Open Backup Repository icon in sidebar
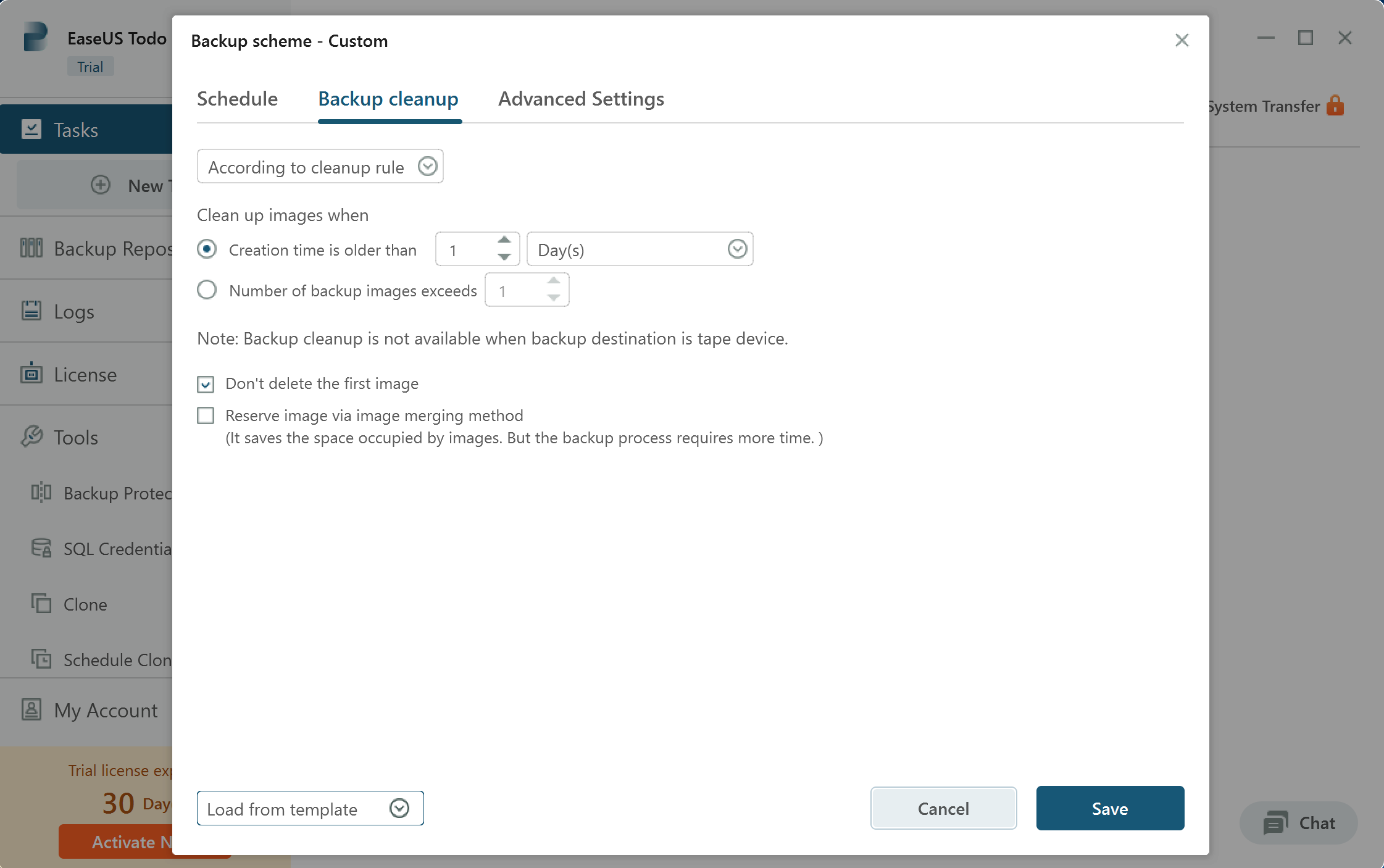 [x=31, y=248]
